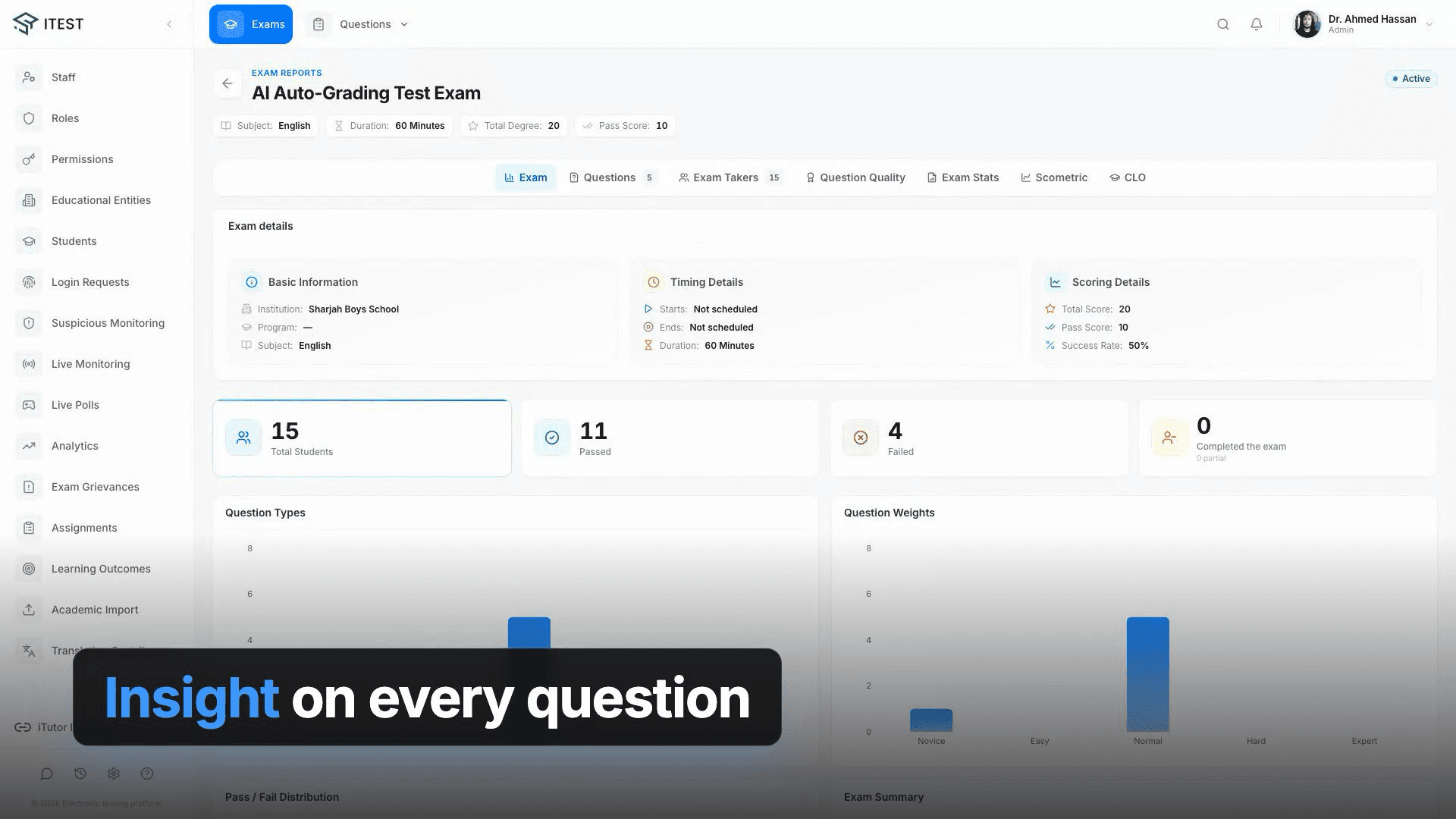This screenshot has height=819, width=1456.
Task: Click the Active status badge
Action: pos(1411,79)
